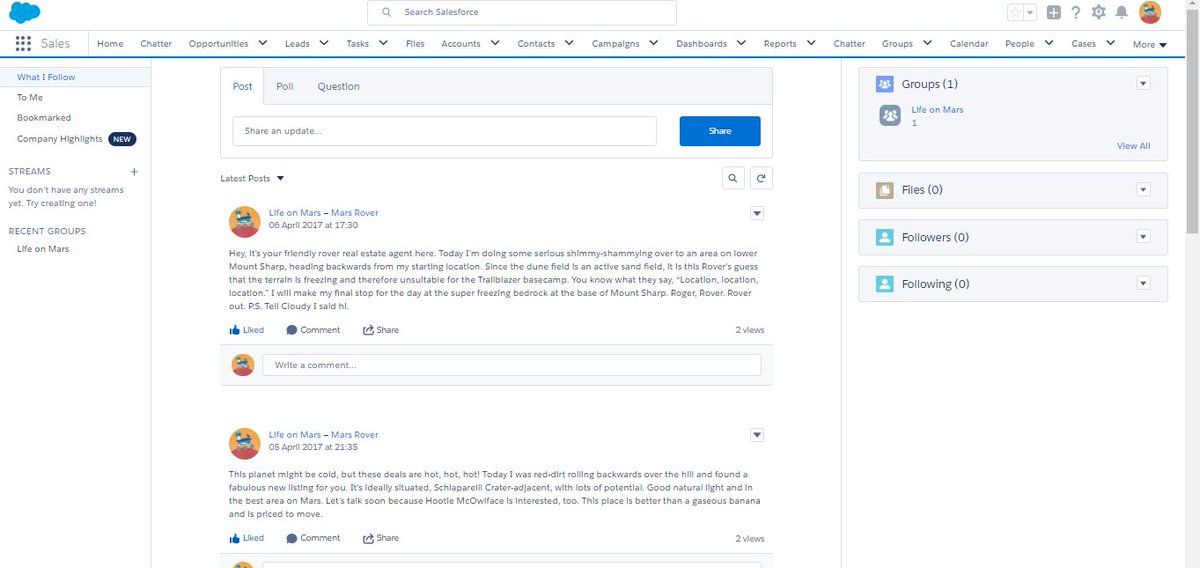Viewport: 1200px width, 568px height.
Task: Open the favorites list dropdown arrow
Action: pyautogui.click(x=1029, y=12)
